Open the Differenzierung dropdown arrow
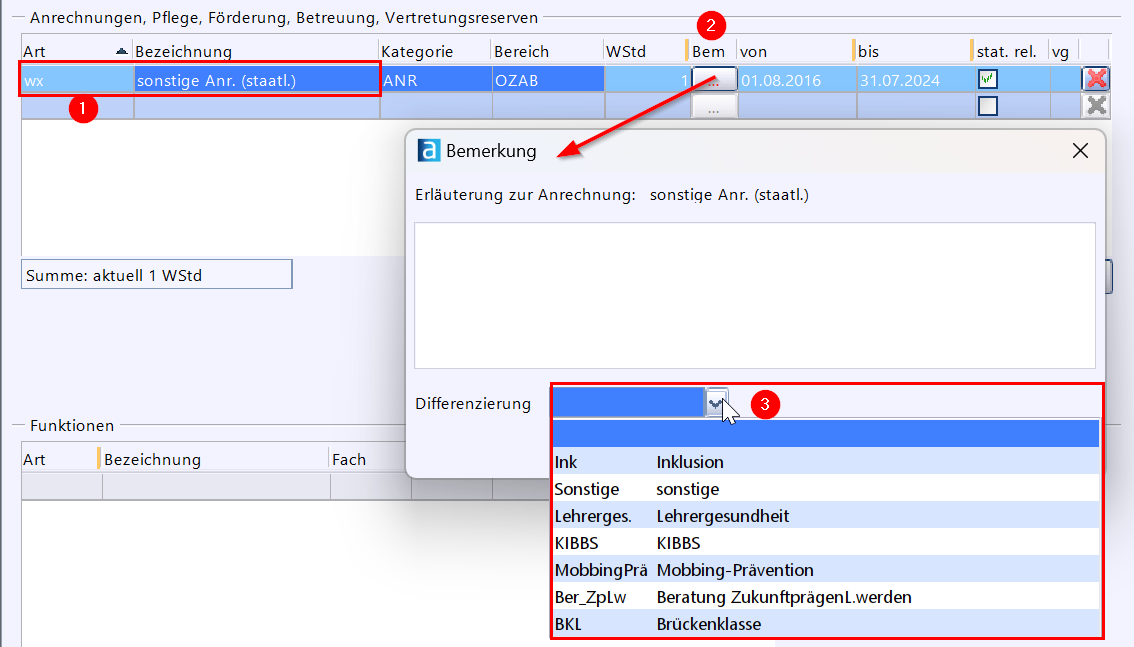Image resolution: width=1134 pixels, height=647 pixels. pos(715,403)
